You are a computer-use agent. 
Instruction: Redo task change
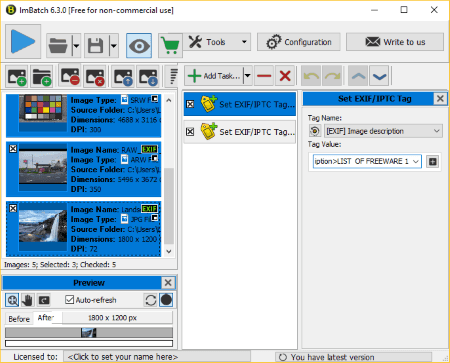332,76
